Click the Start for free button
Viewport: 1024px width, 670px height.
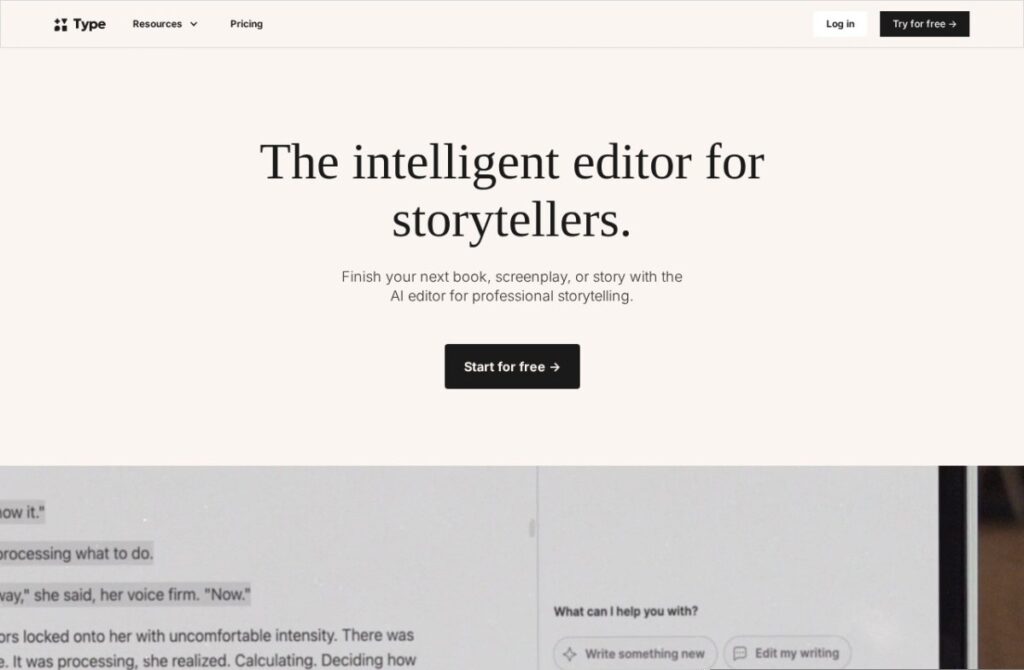(512, 366)
